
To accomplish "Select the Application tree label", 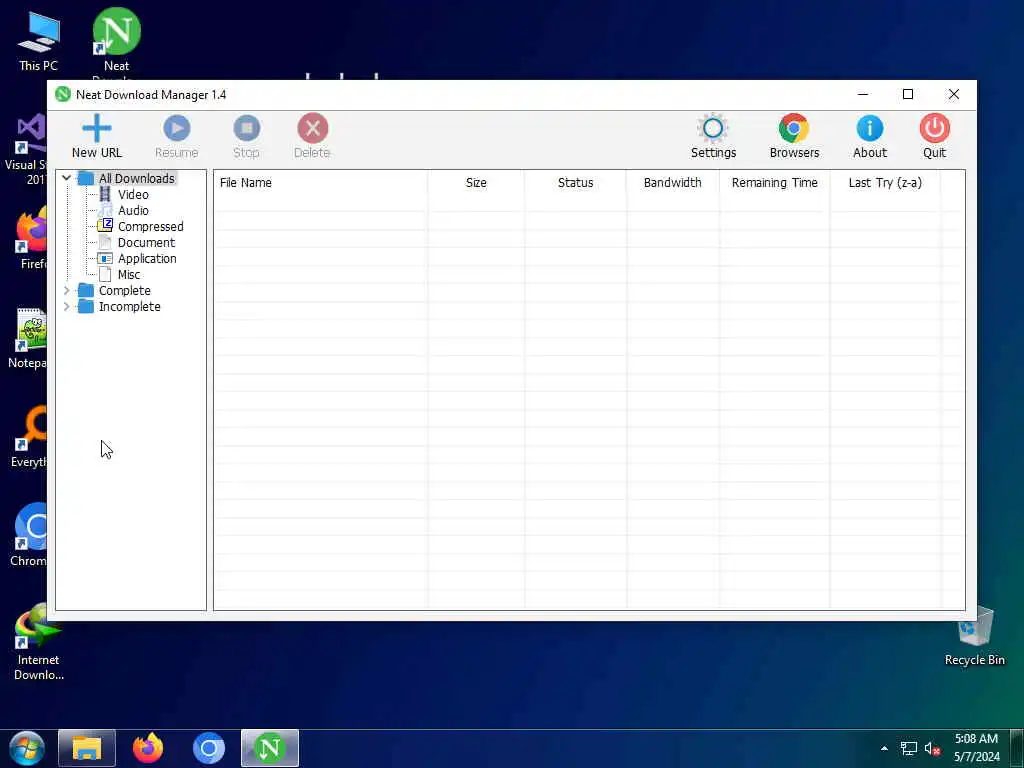I will click(x=147, y=259).
